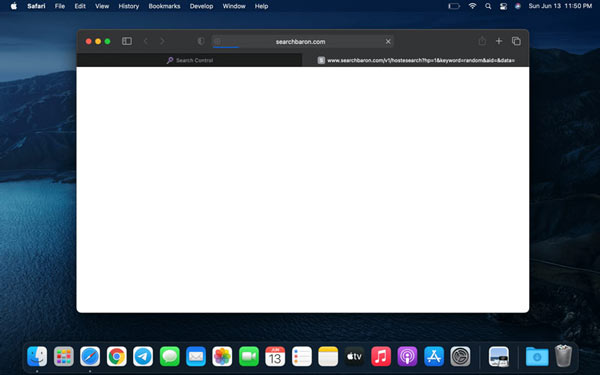
Task: Open FaceTime from the Dock
Action: coord(249,356)
